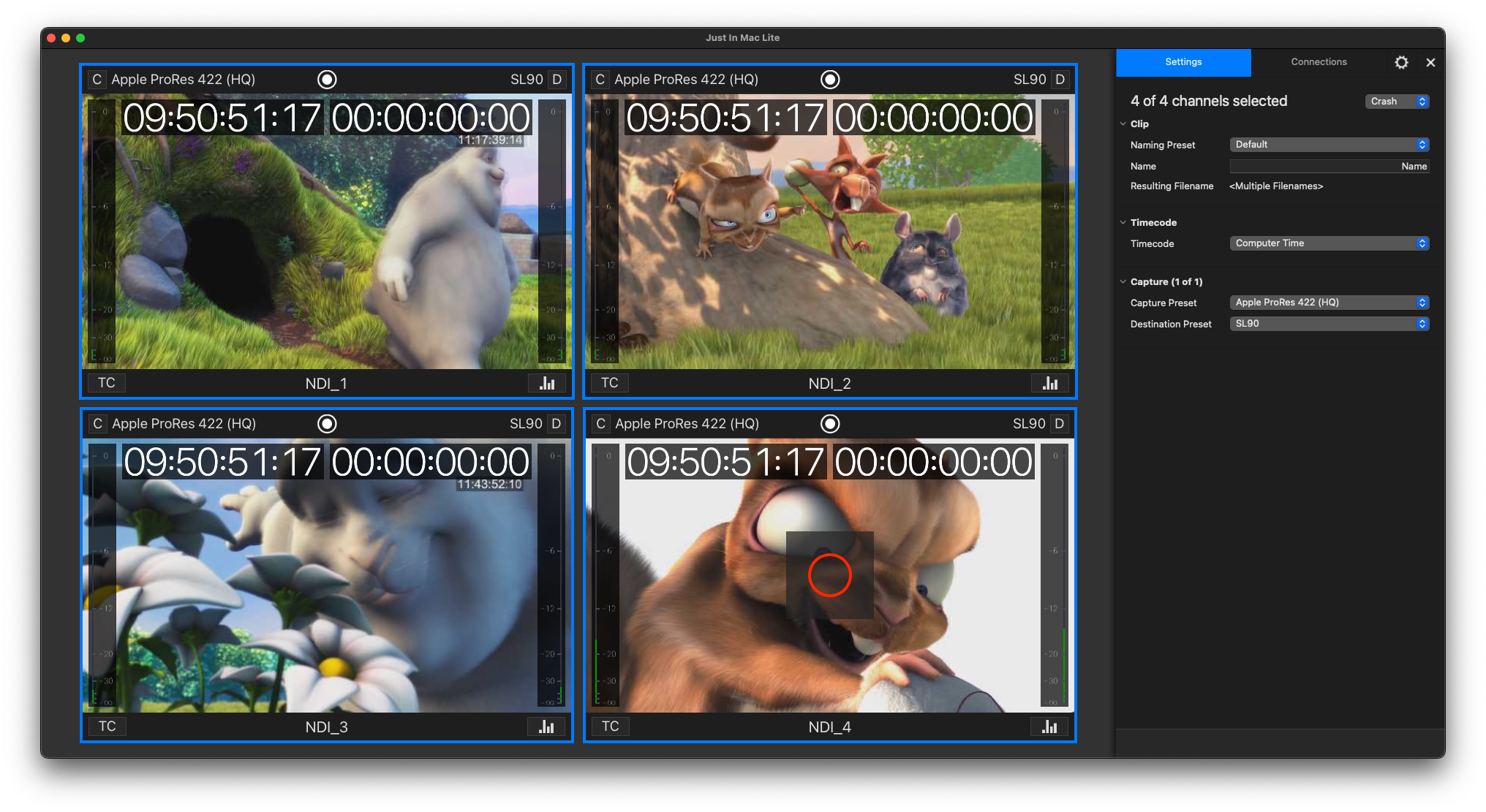Click Apple ProRes 422 (HQ) label on NDI_3
Screen dimensions: 1486x812
click(184, 424)
